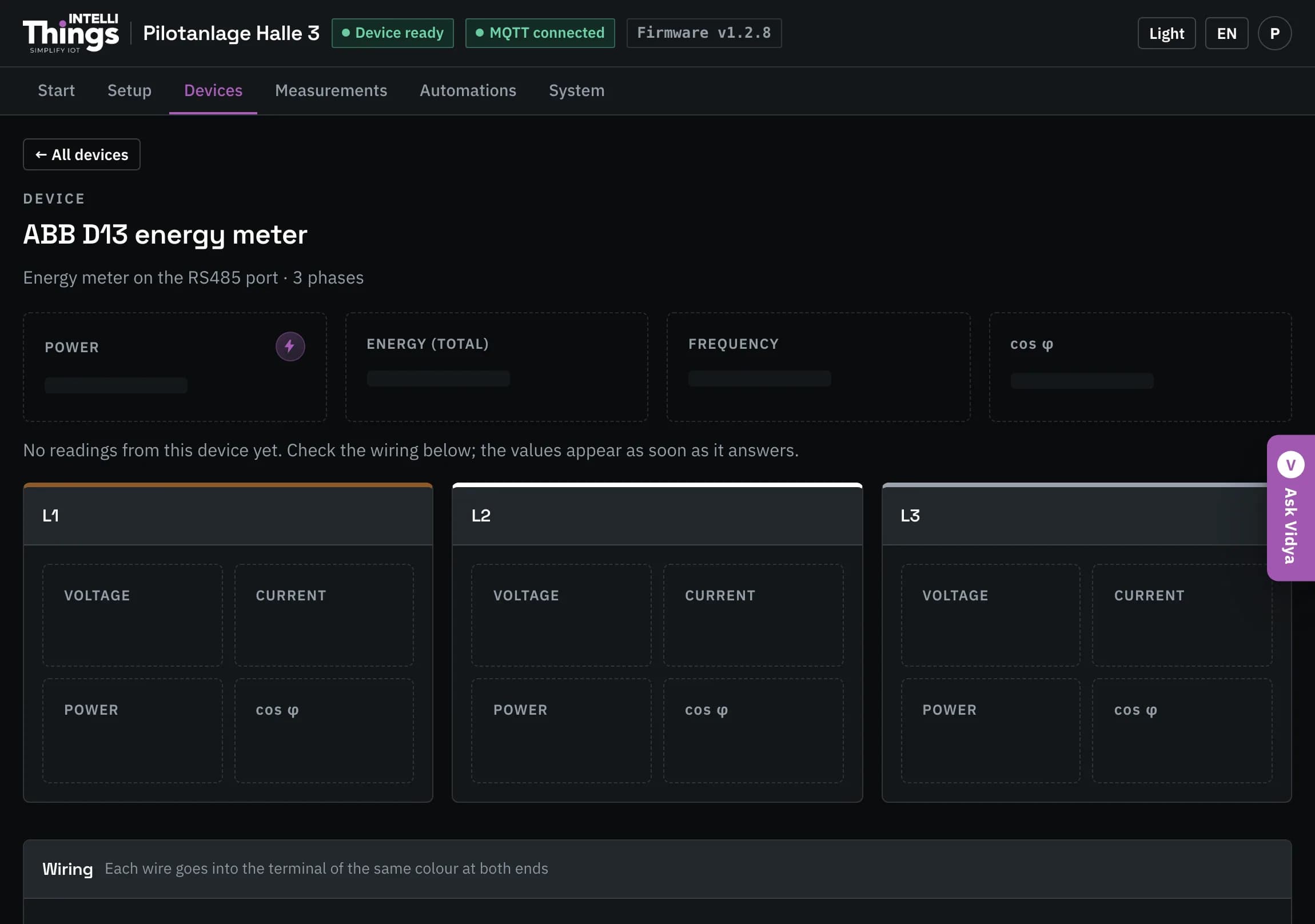1315x924 pixels.
Task: Select the L2 Current tile
Action: click(753, 615)
